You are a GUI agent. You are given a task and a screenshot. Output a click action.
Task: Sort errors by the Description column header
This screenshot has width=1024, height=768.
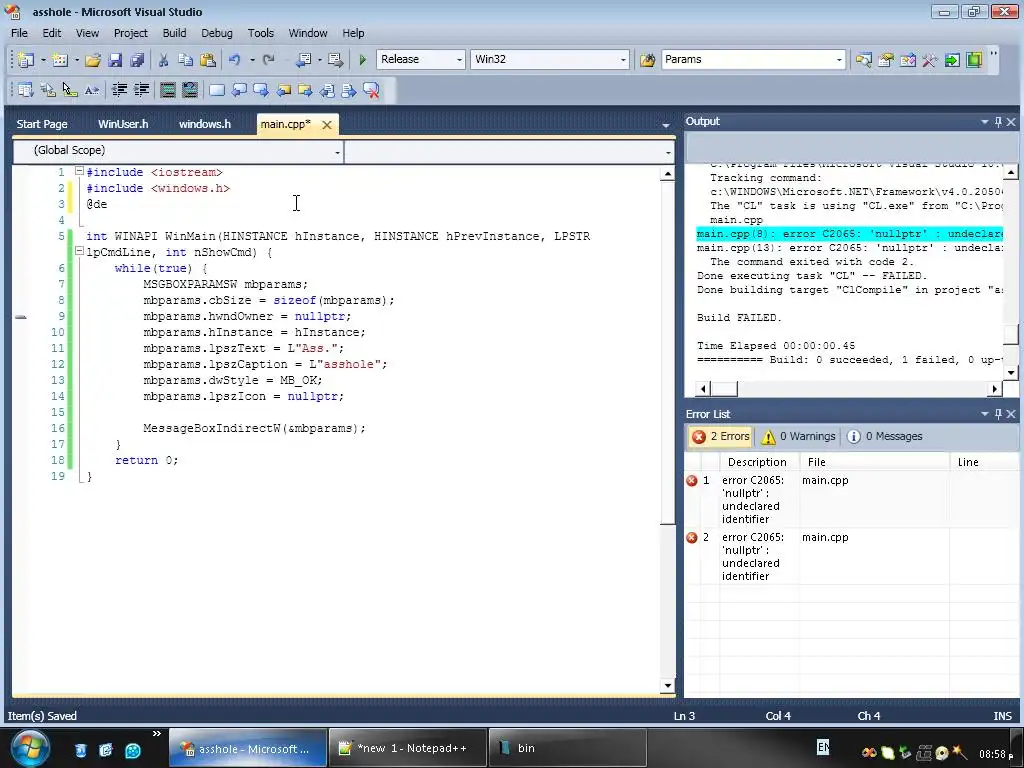click(757, 462)
